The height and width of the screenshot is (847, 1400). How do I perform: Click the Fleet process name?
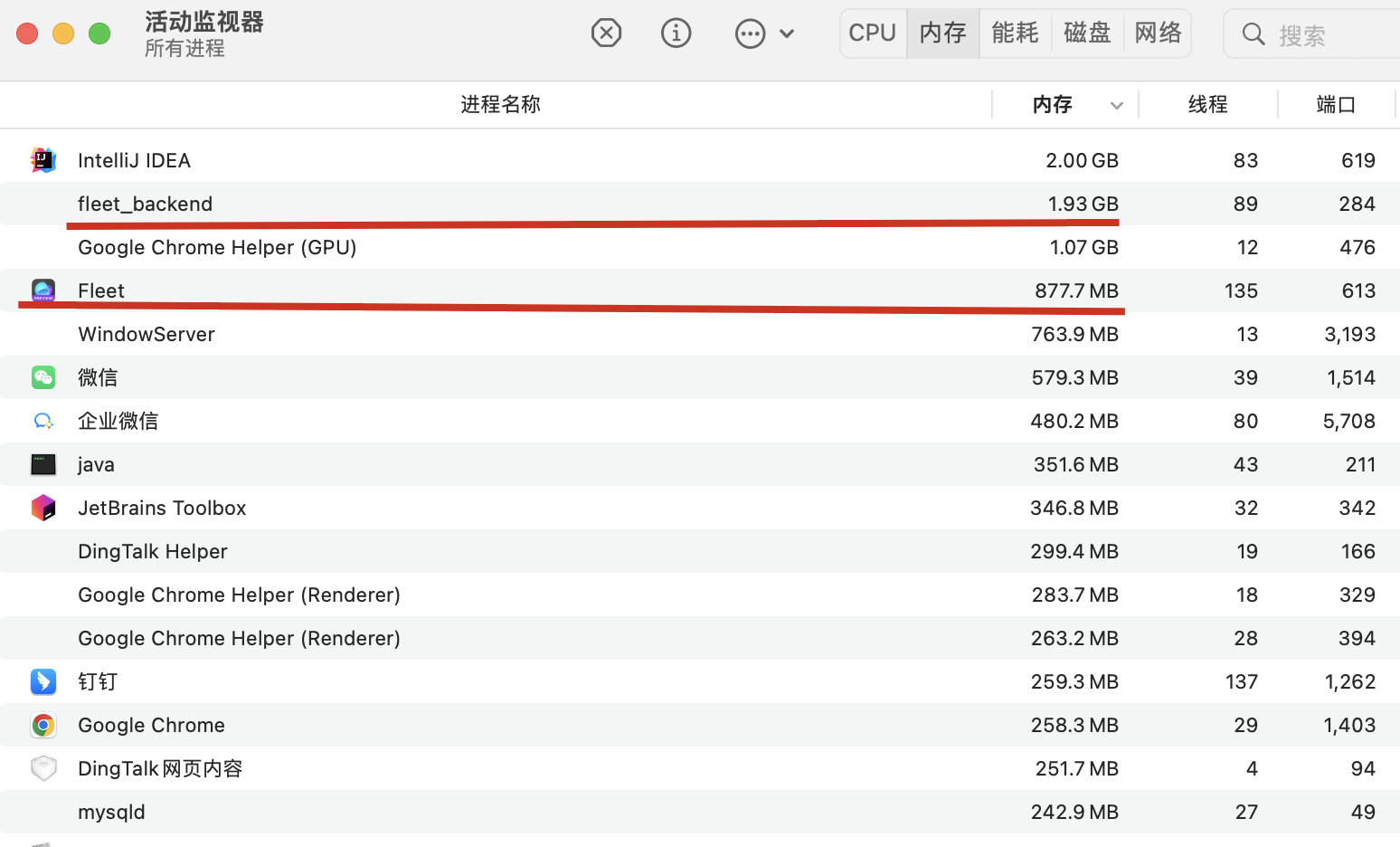[101, 290]
